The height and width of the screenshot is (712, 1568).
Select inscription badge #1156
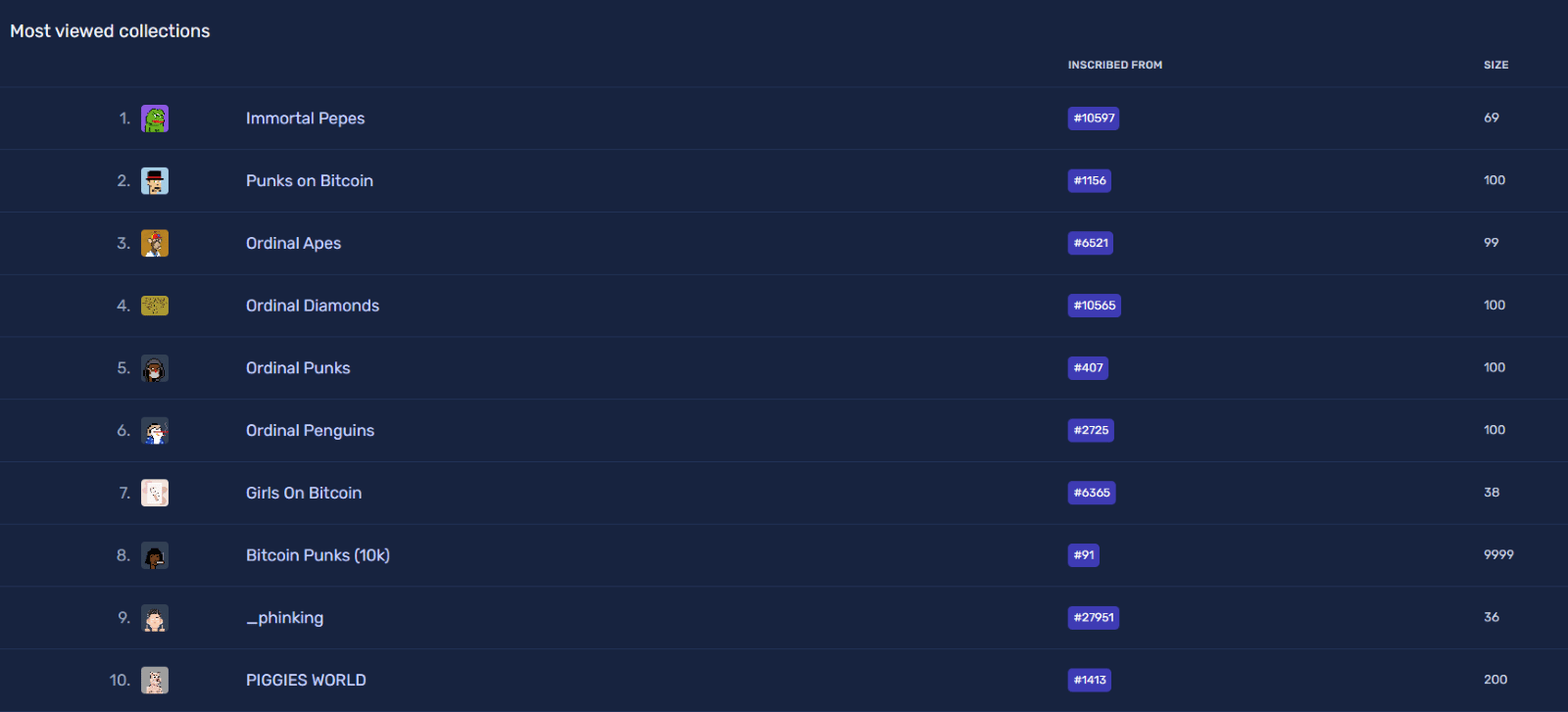[x=1090, y=180]
